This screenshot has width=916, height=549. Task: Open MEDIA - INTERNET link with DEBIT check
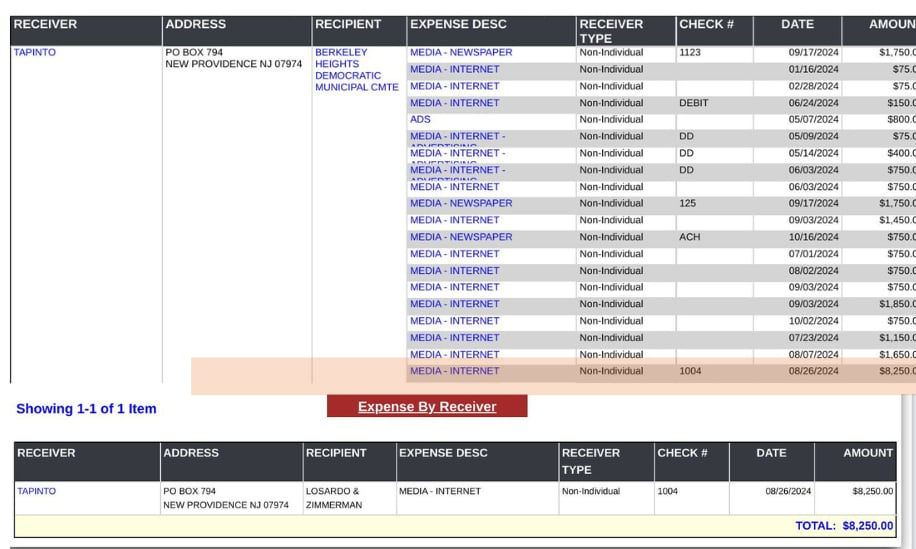[x=454, y=103]
